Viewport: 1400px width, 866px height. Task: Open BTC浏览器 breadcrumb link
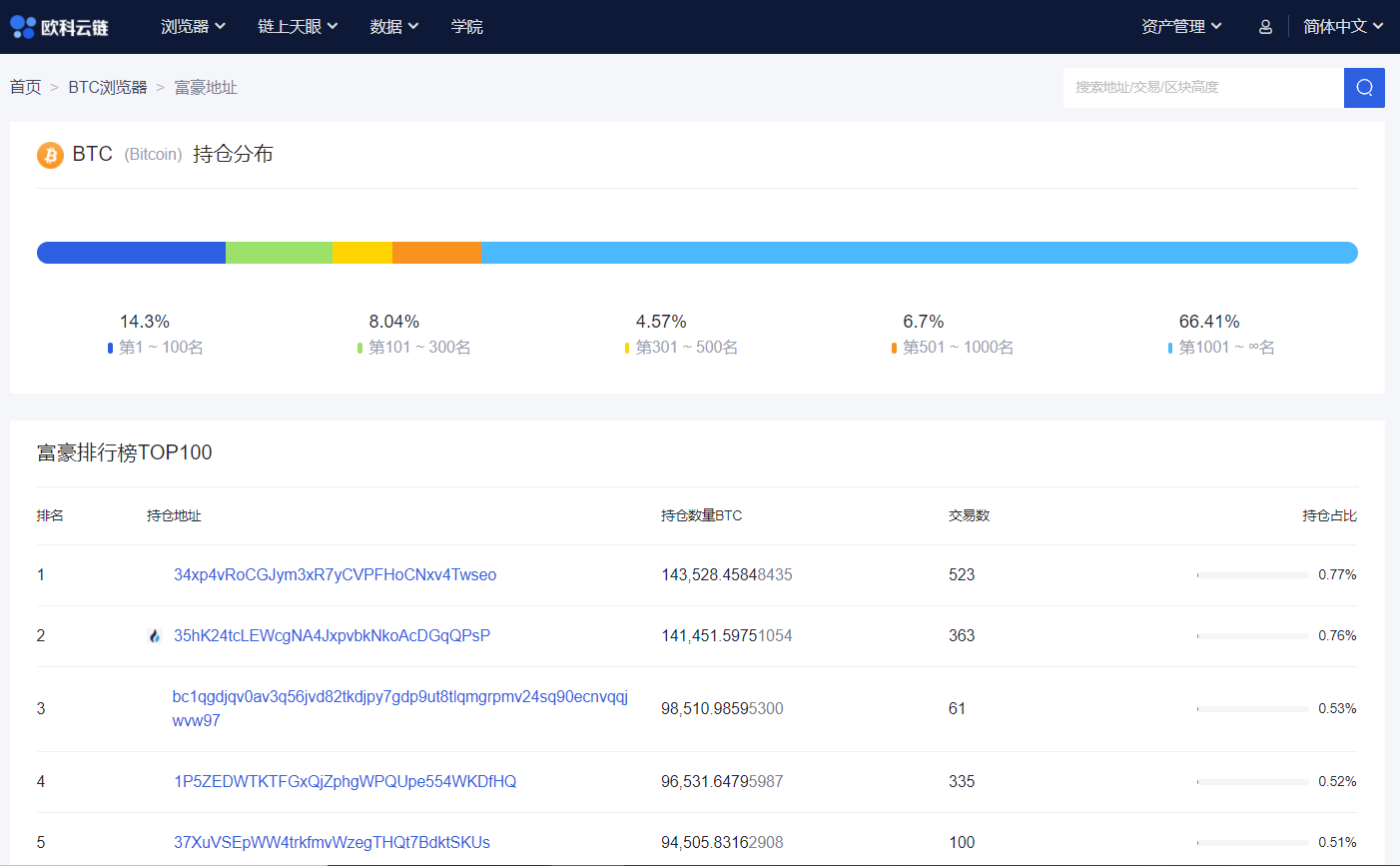pyautogui.click(x=108, y=88)
